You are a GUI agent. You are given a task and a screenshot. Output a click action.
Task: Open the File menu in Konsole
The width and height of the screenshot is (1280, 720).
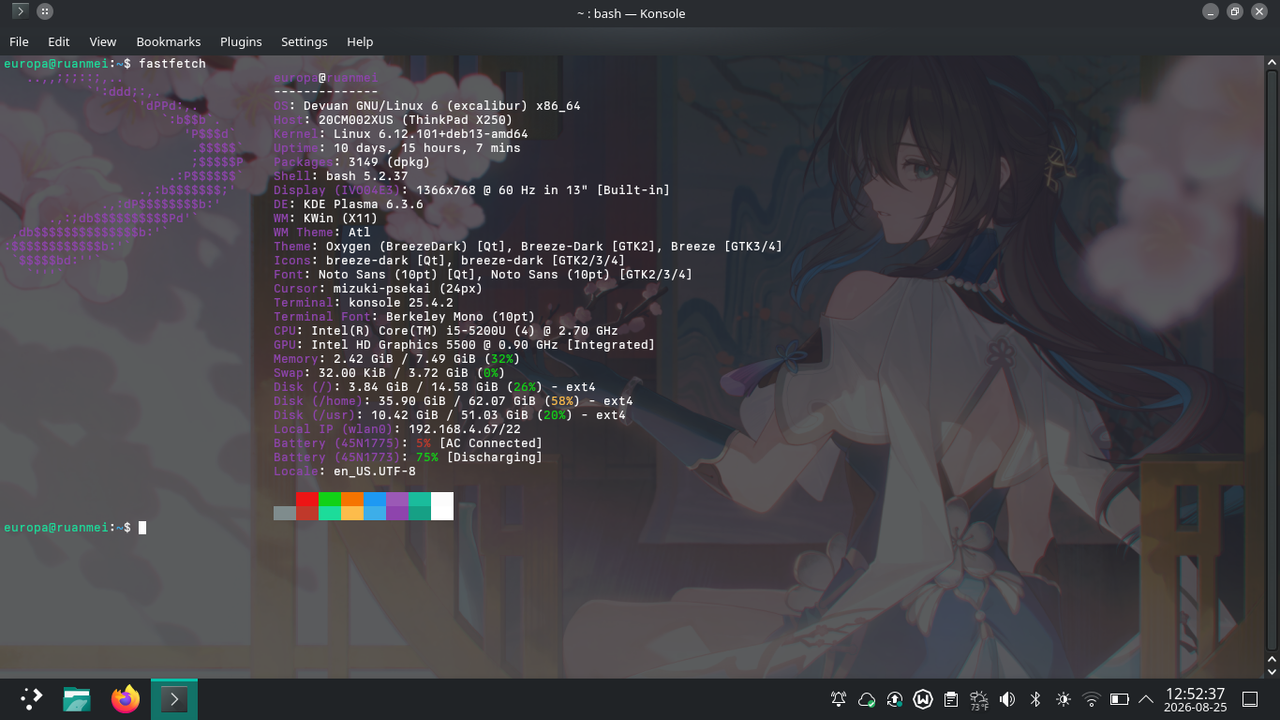19,42
